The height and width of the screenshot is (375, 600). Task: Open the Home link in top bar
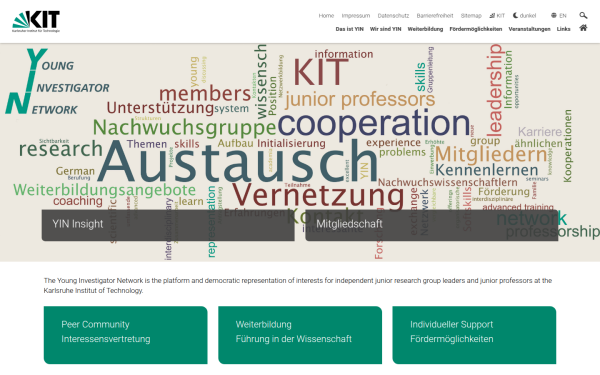click(x=326, y=16)
